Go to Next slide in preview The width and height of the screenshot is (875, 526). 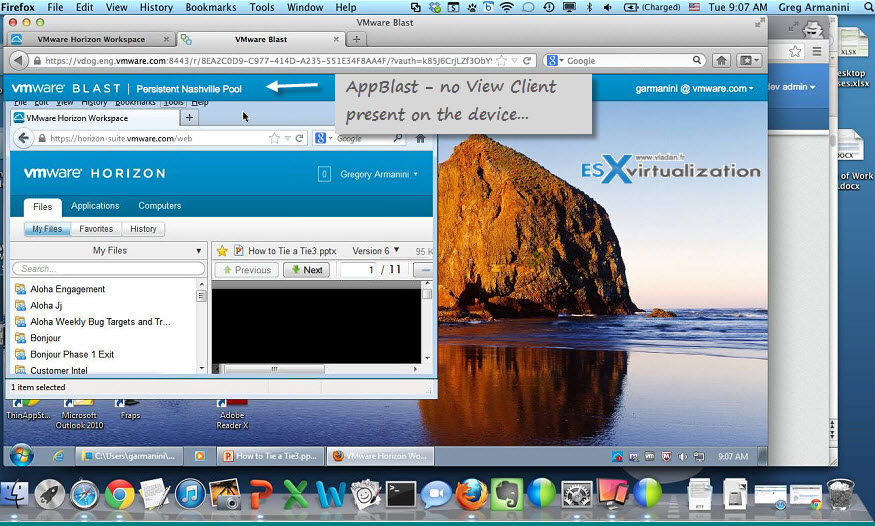(x=306, y=270)
